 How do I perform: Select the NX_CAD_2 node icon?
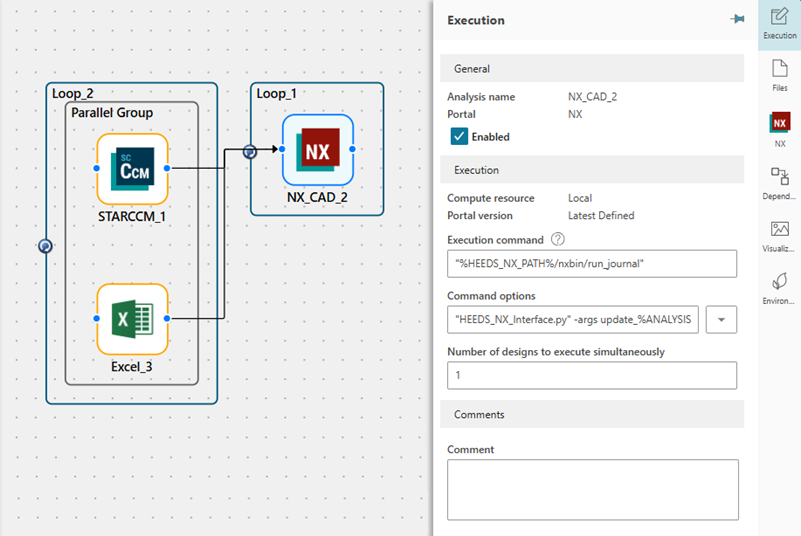[x=317, y=150]
